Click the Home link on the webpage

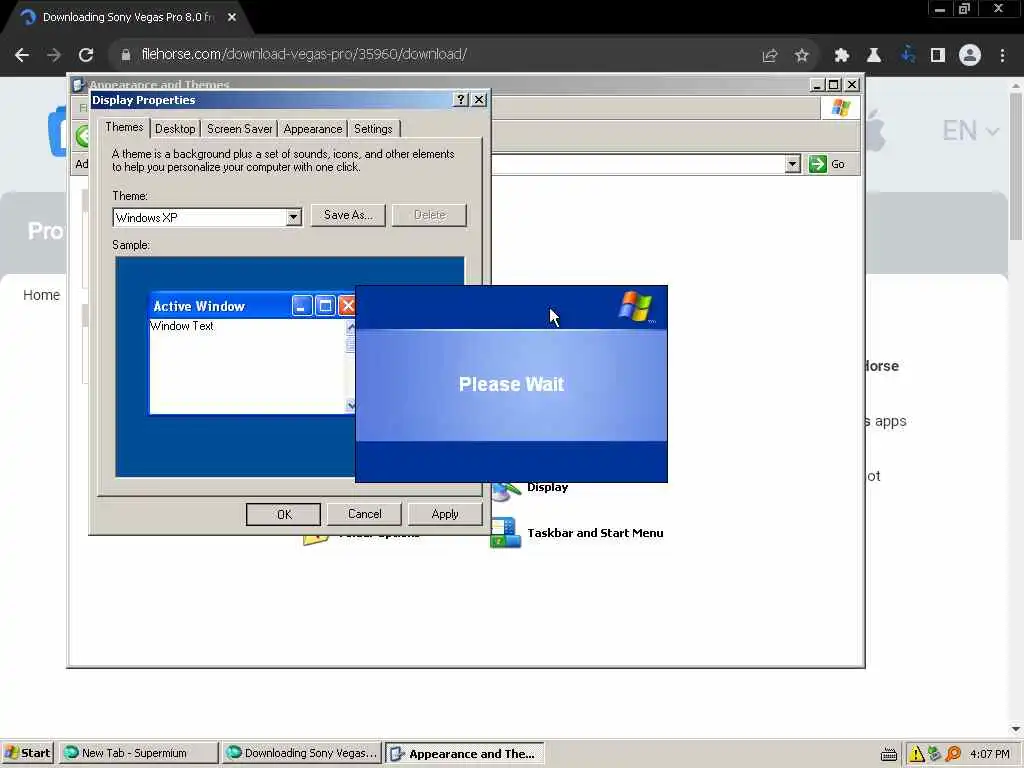coord(41,295)
